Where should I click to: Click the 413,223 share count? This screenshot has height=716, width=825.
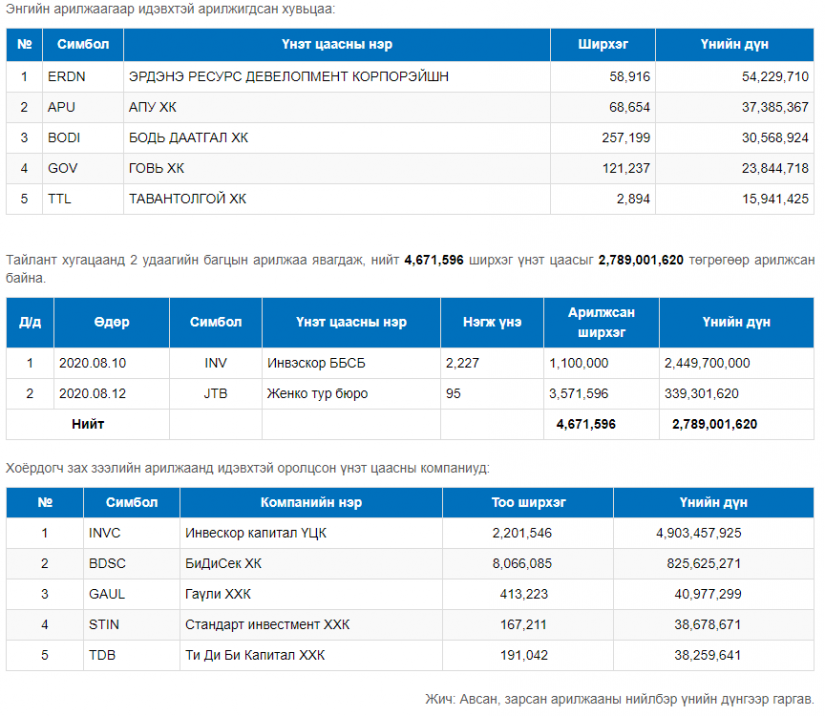524,594
